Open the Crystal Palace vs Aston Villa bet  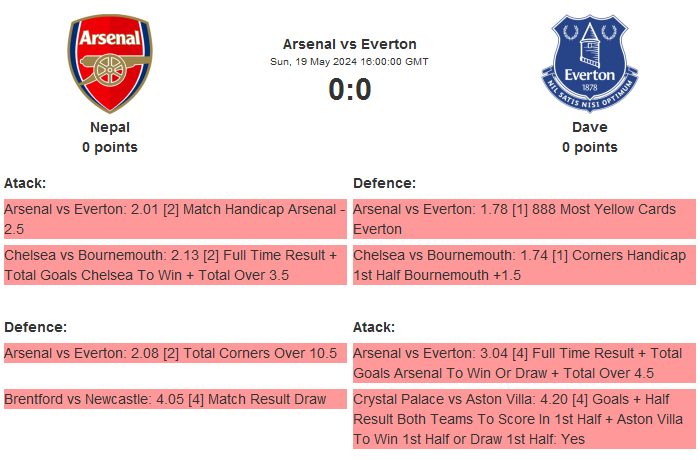524,419
